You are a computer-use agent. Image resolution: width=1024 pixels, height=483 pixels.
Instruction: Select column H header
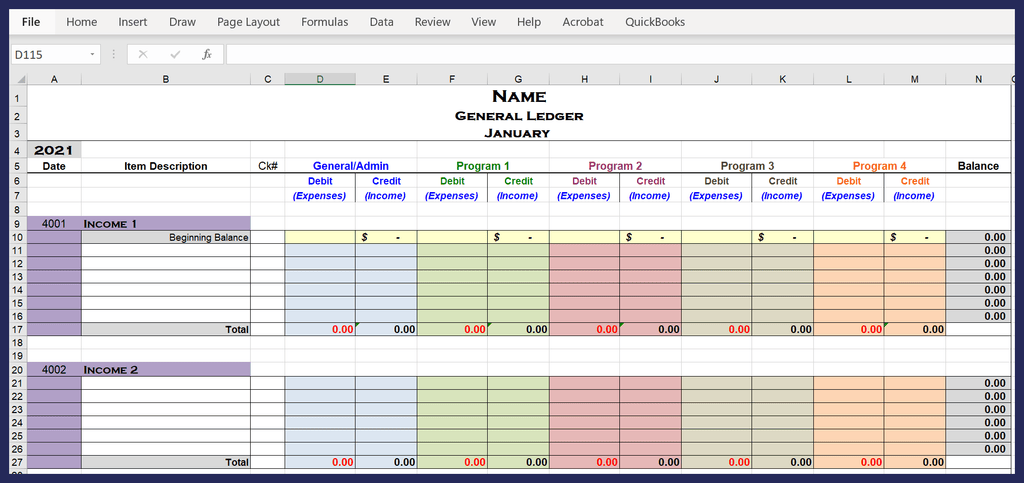coord(584,80)
